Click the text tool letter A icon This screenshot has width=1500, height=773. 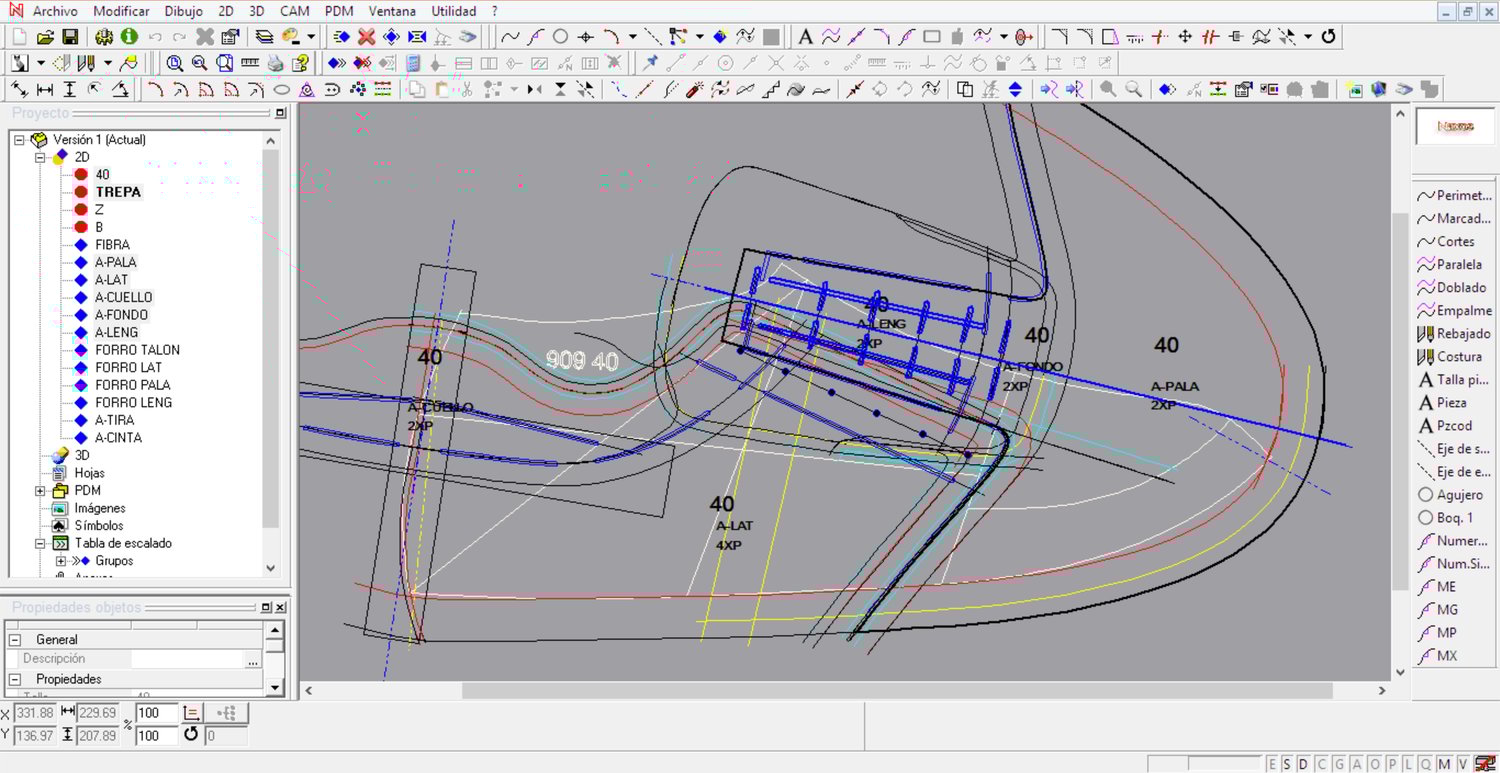point(805,37)
